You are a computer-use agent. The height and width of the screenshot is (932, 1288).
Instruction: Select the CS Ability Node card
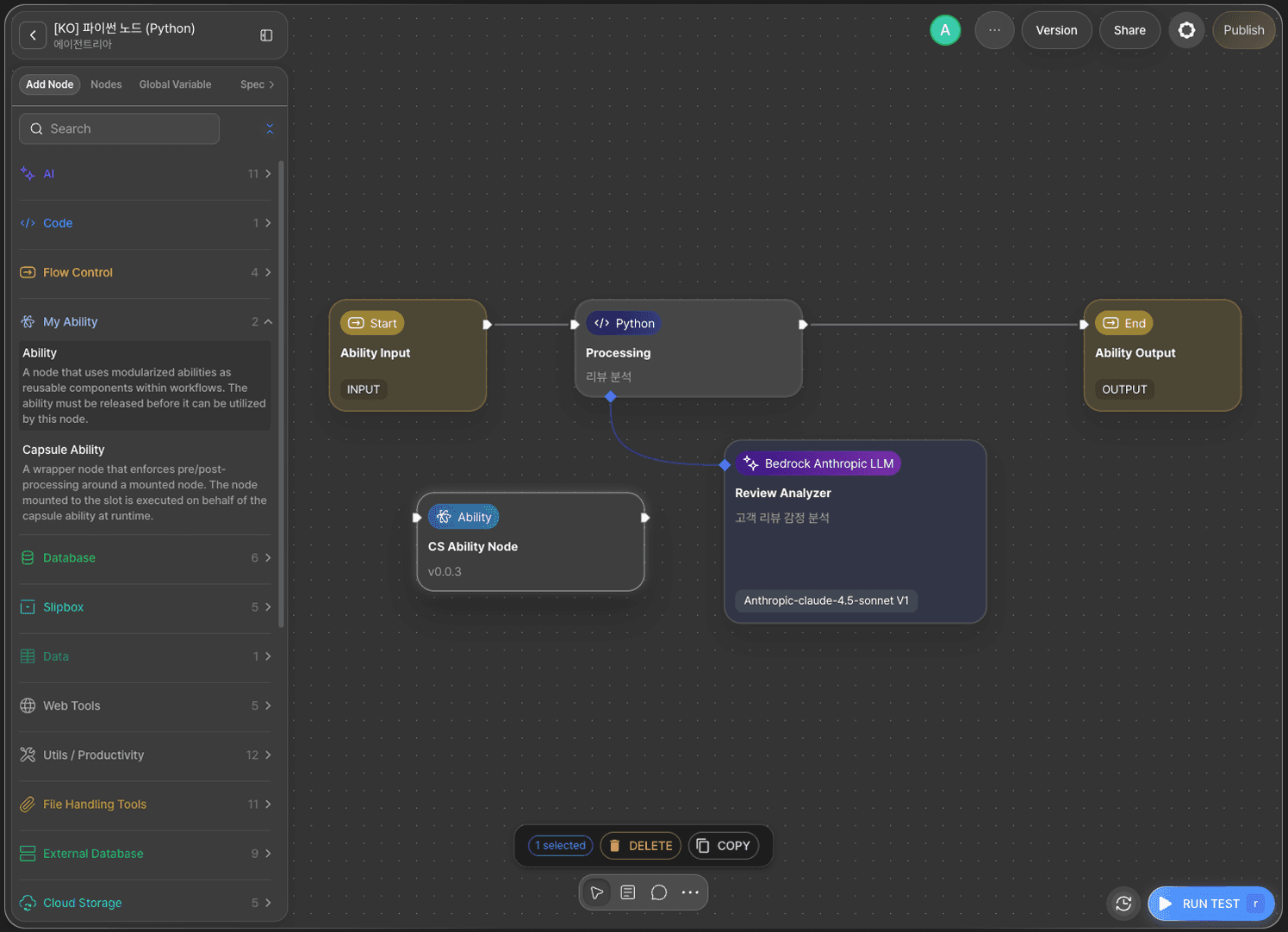coord(531,542)
